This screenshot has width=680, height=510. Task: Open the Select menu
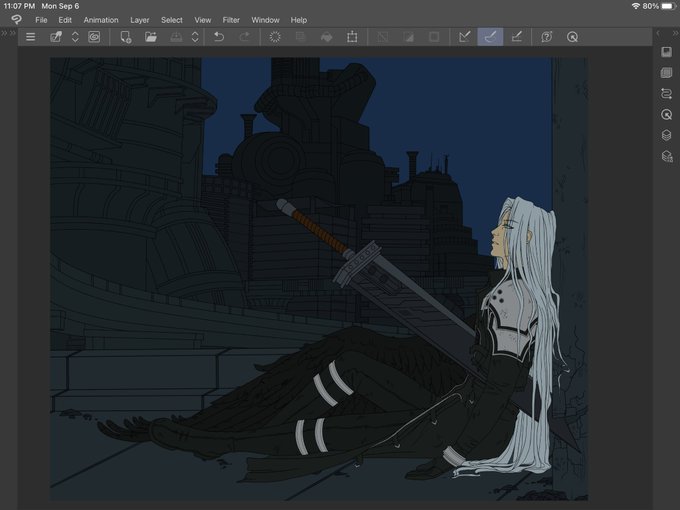coord(172,20)
